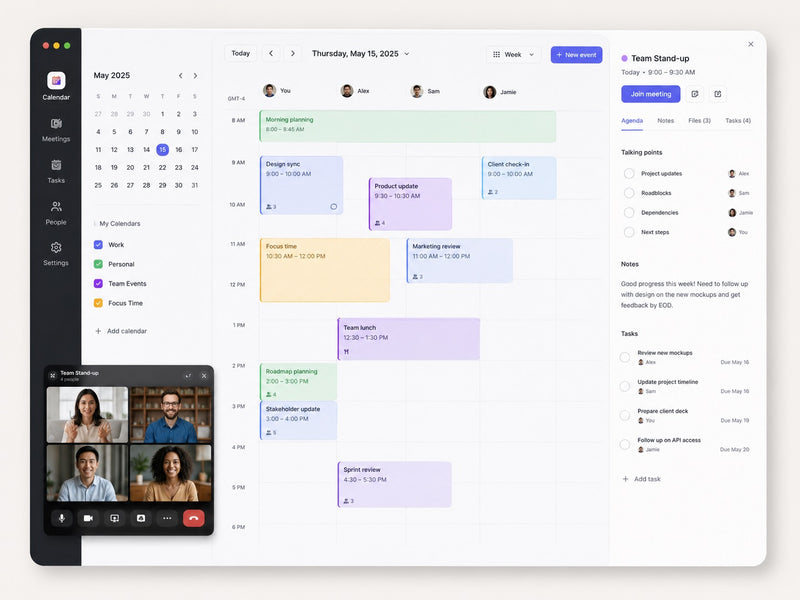Screen dimensions: 800x600
Task: Open more options in call toolbar
Action: 167,518
